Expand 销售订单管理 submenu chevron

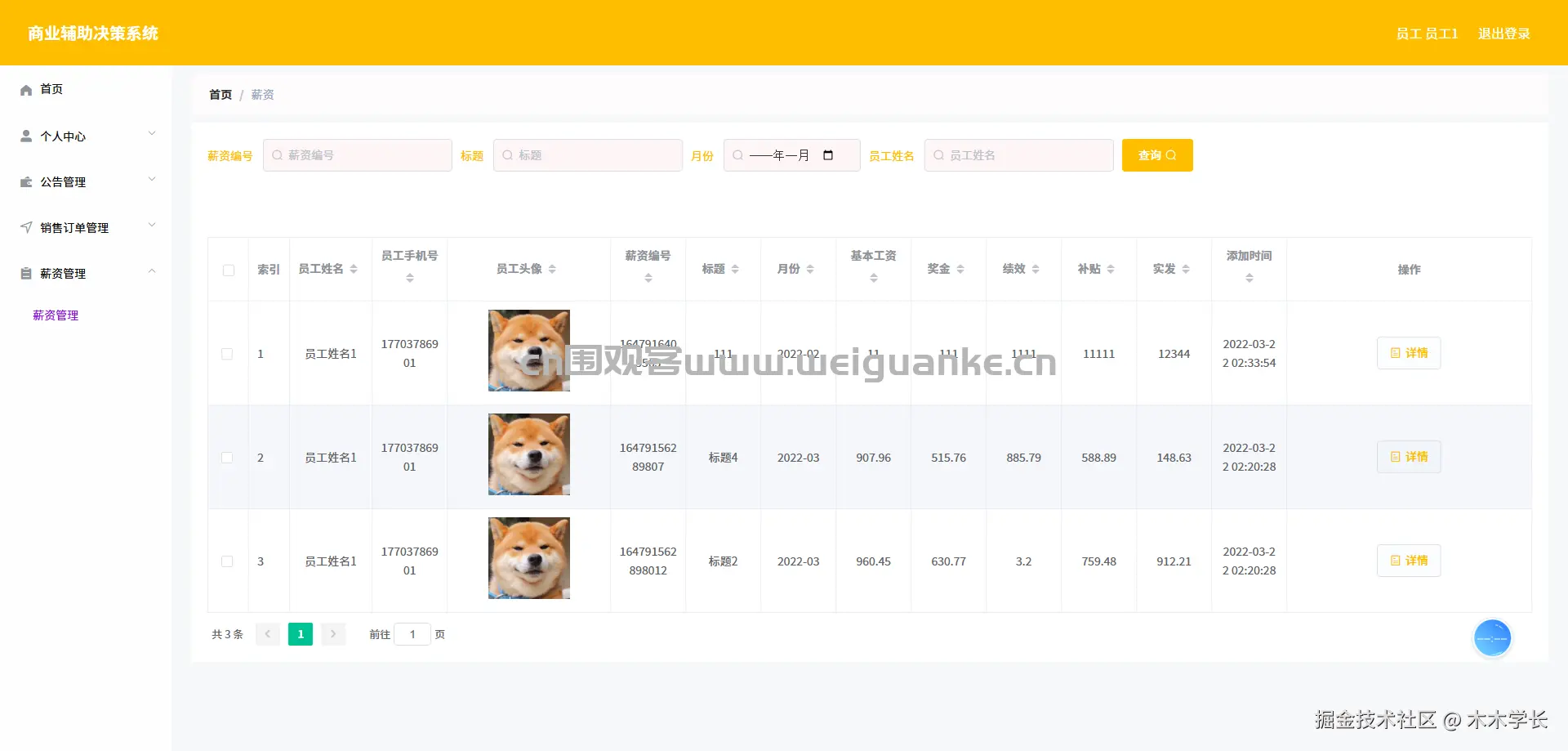[152, 226]
